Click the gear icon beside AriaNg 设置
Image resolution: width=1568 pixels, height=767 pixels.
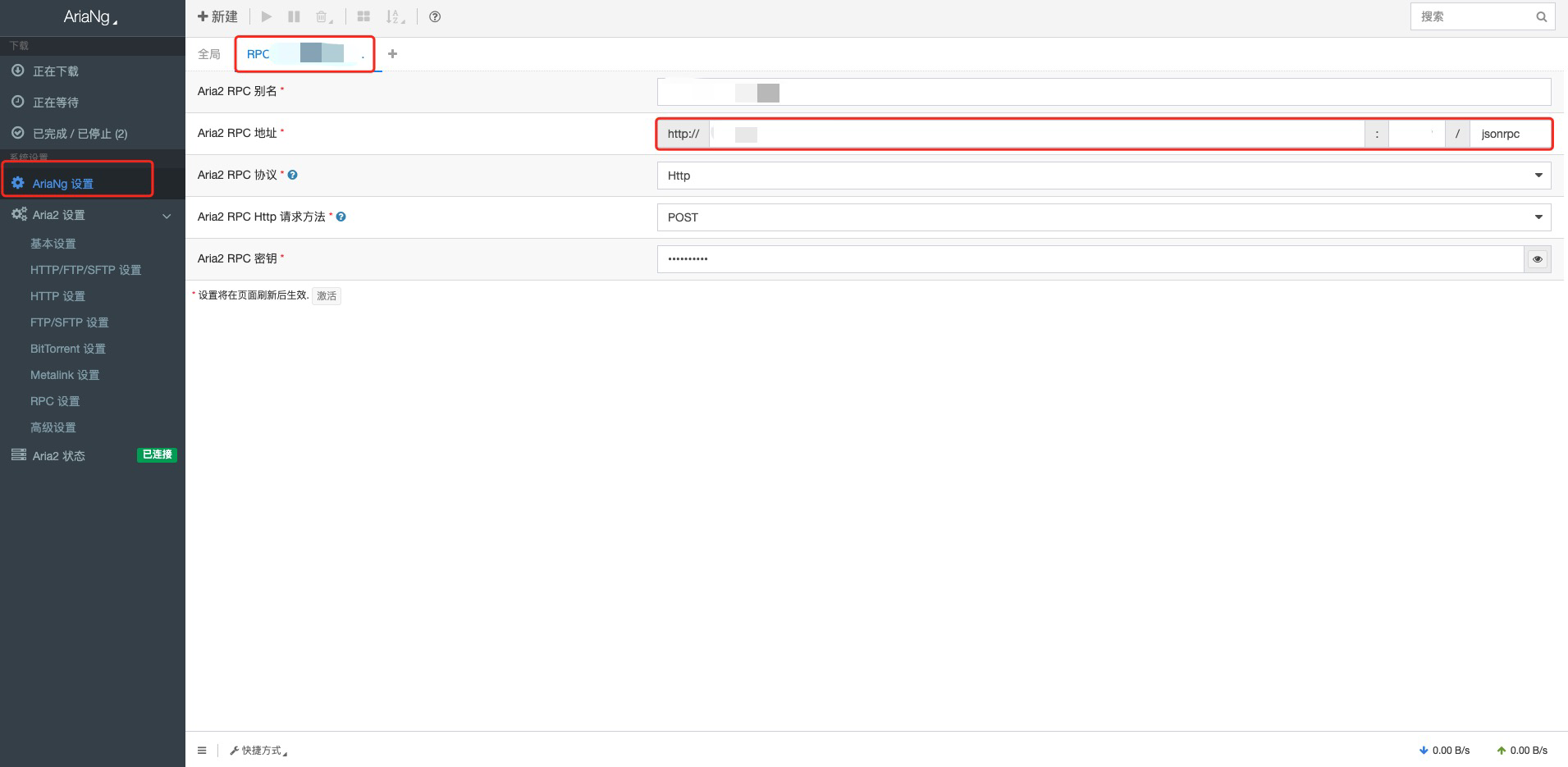tap(17, 183)
